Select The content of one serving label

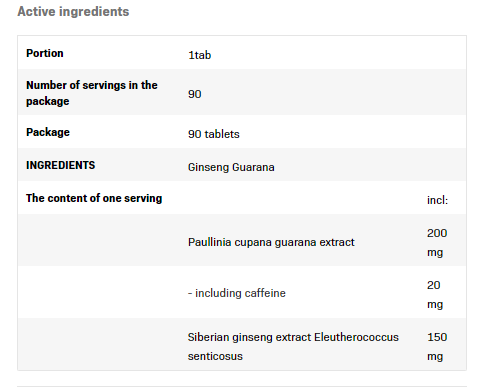(x=94, y=198)
